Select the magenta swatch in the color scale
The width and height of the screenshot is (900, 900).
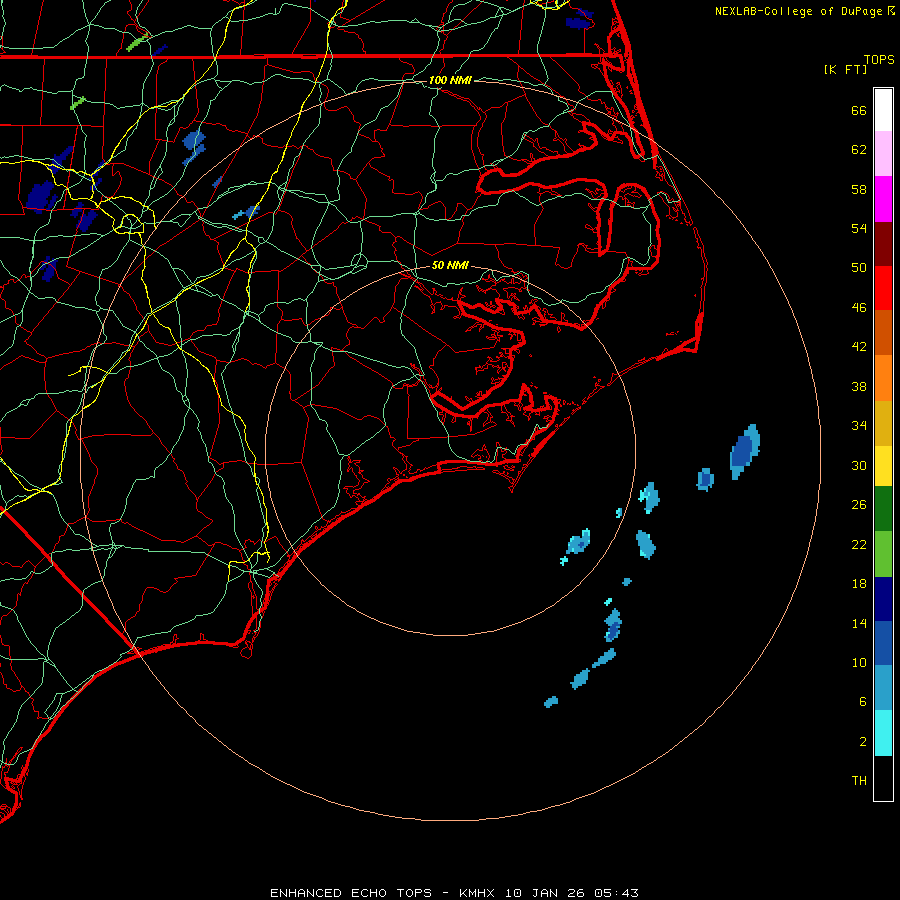point(883,199)
